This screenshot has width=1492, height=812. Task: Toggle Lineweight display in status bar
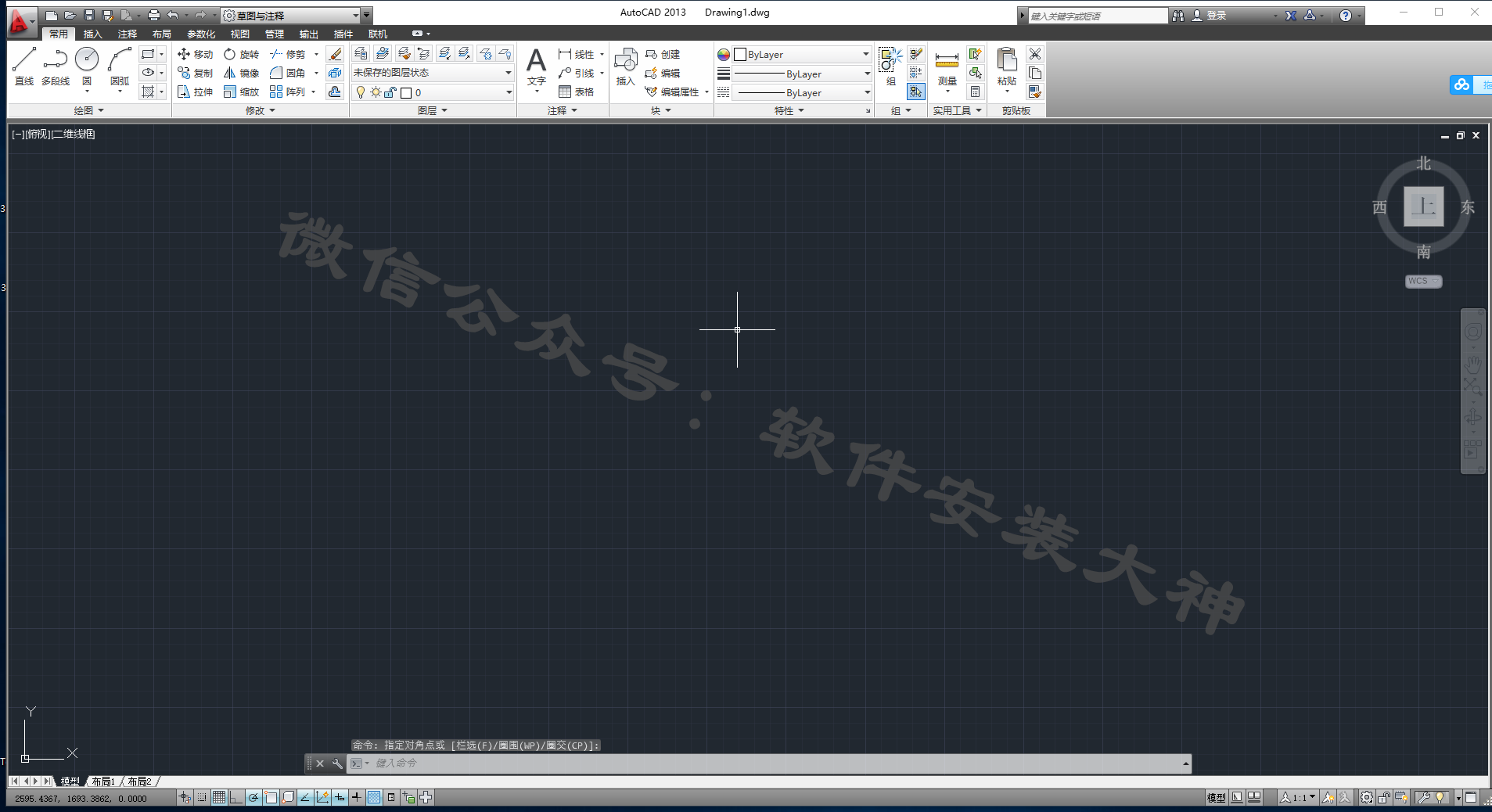coord(357,797)
